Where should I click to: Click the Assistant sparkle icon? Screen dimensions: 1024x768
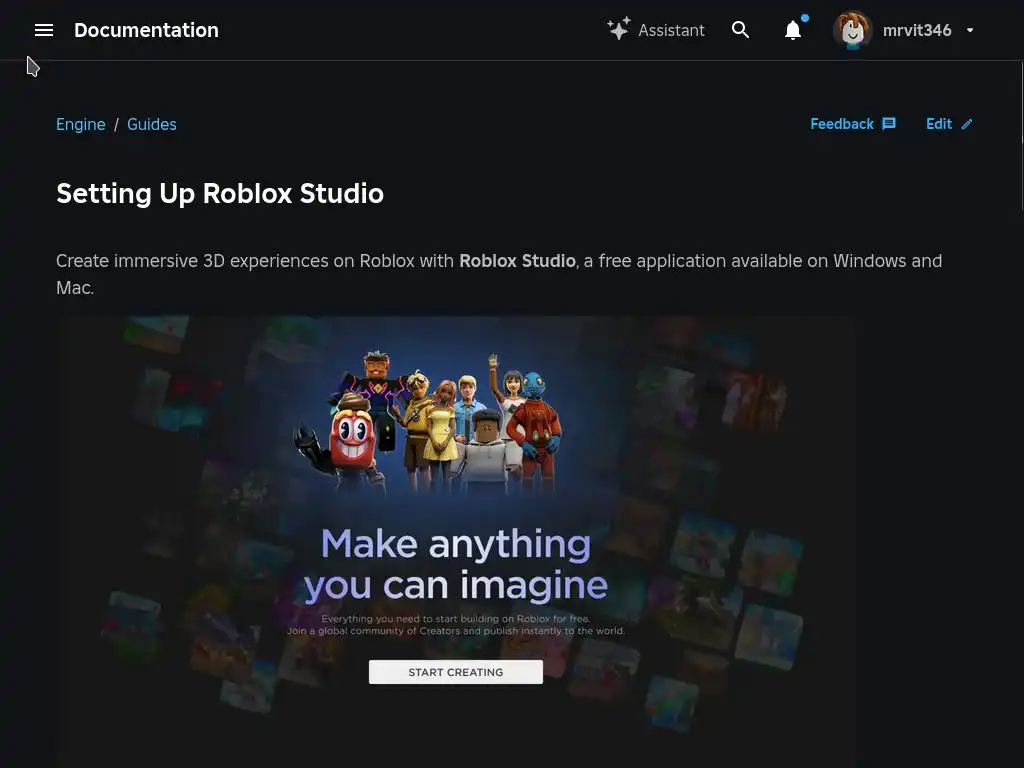pos(618,29)
